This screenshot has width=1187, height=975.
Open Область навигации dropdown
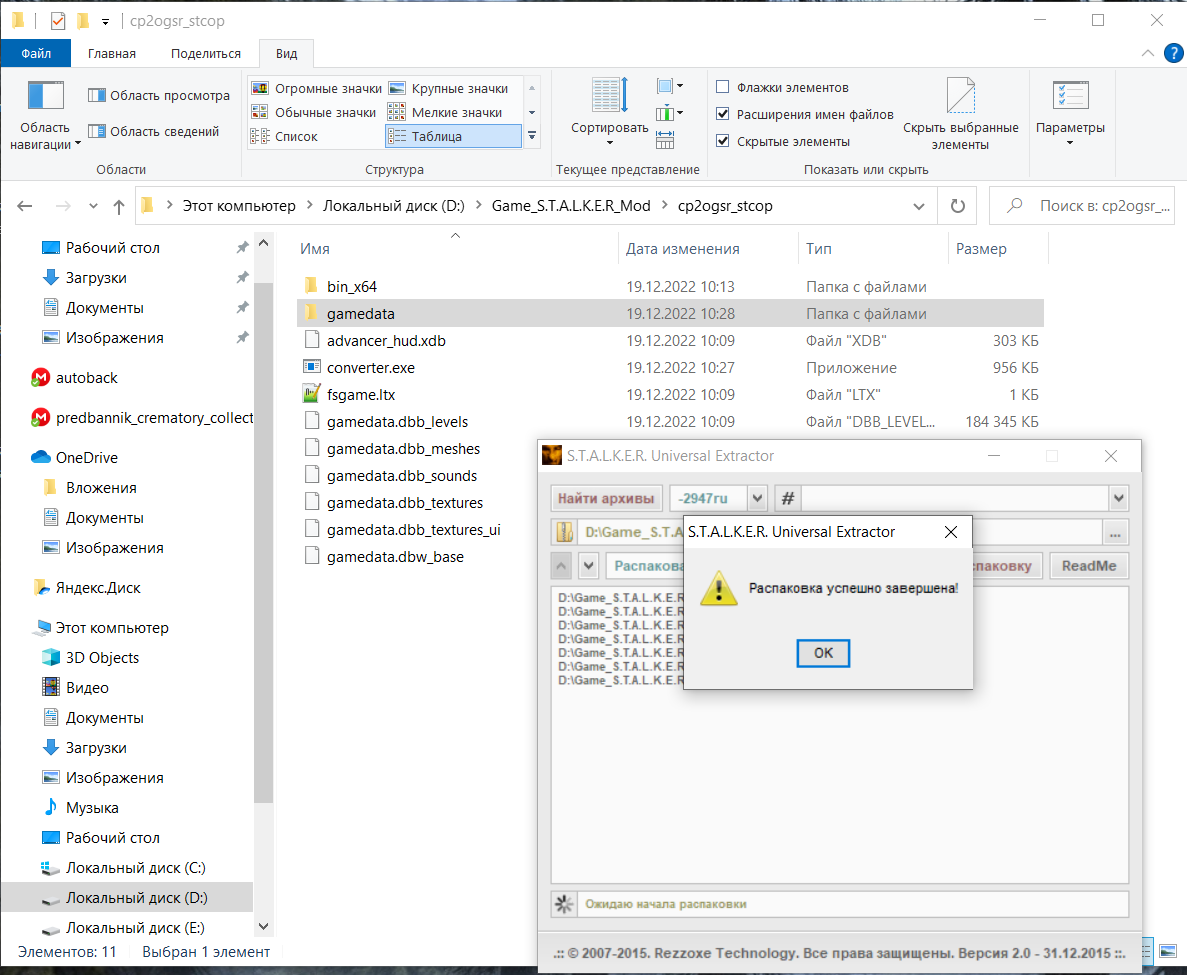pos(45,115)
